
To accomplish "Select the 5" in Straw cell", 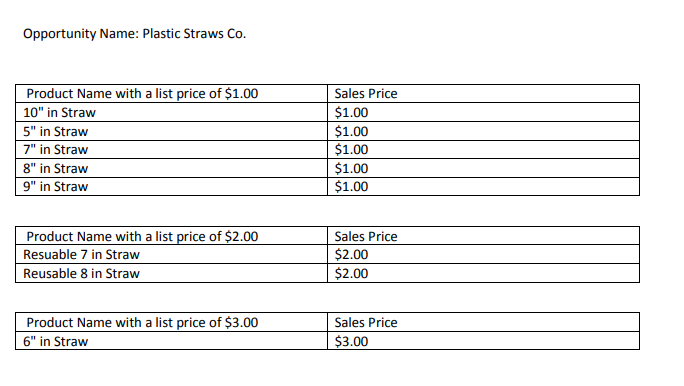I will [171, 131].
